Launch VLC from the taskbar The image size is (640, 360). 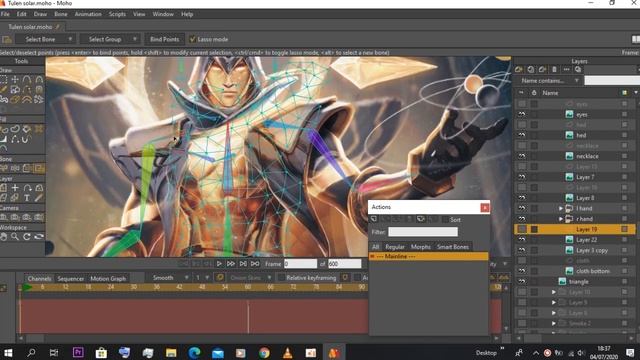tap(287, 352)
